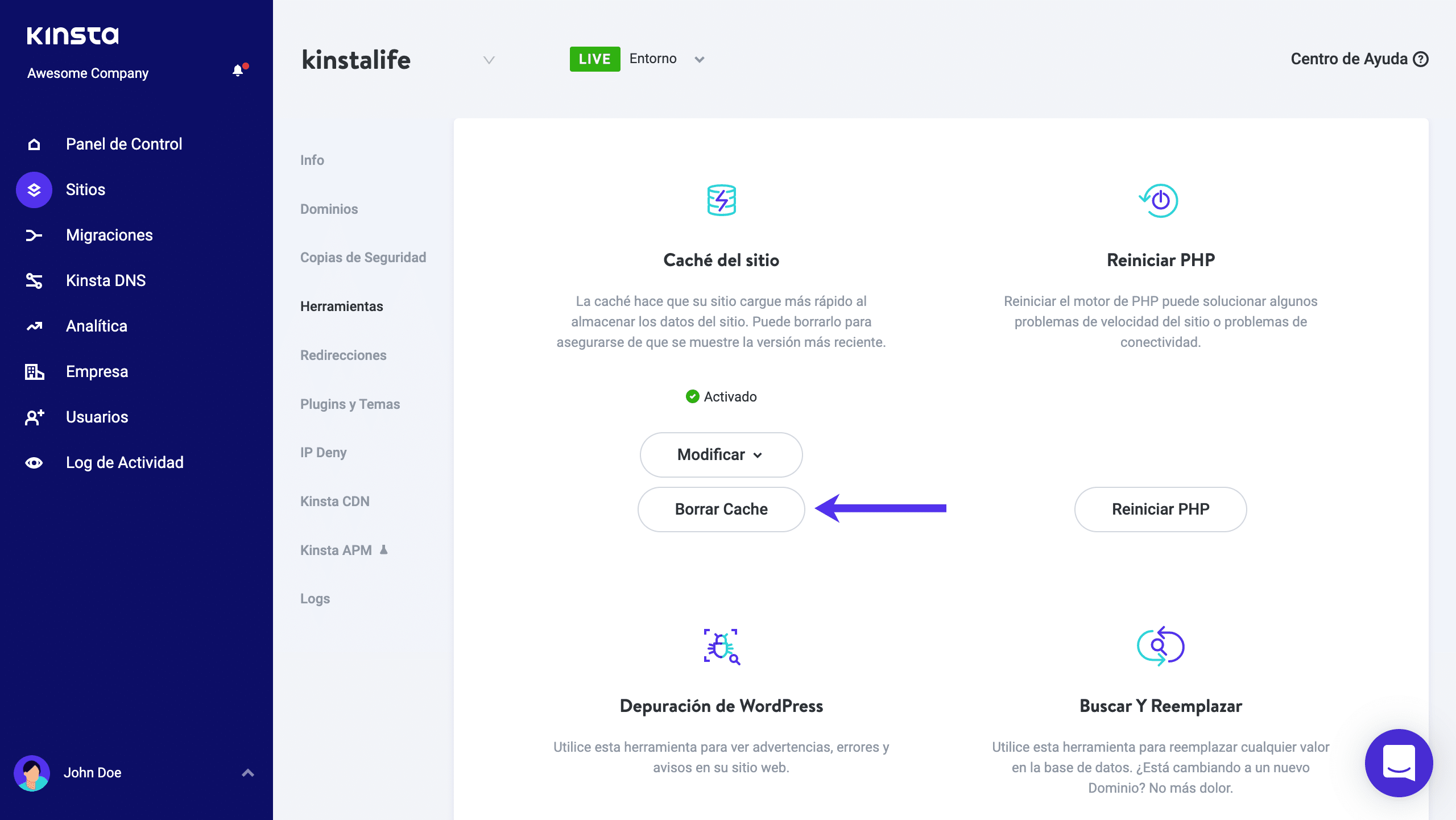Click the Kinsta DNS icon
This screenshot has width=1456, height=820.
(34, 280)
